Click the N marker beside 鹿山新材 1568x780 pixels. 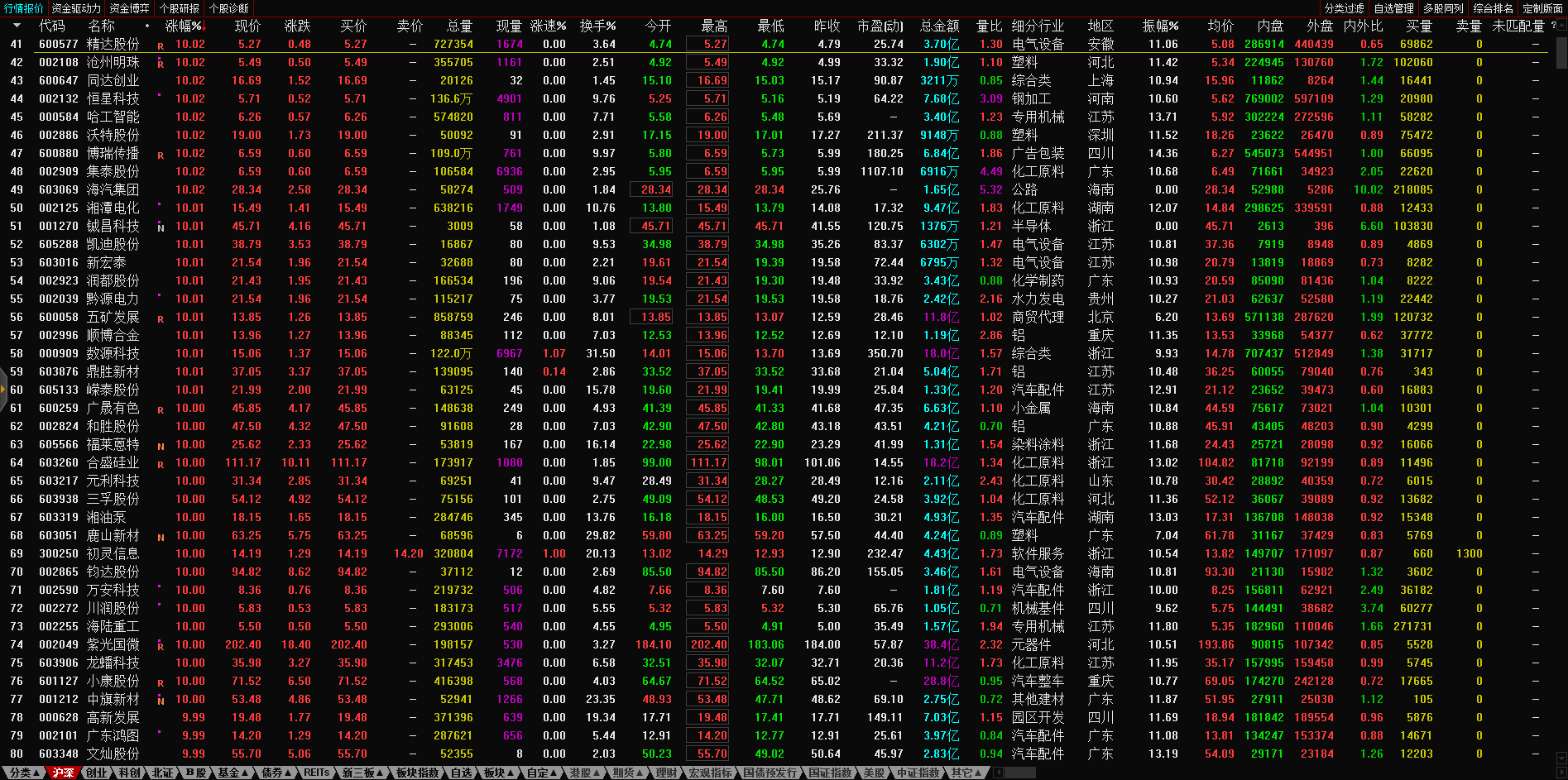tap(161, 538)
